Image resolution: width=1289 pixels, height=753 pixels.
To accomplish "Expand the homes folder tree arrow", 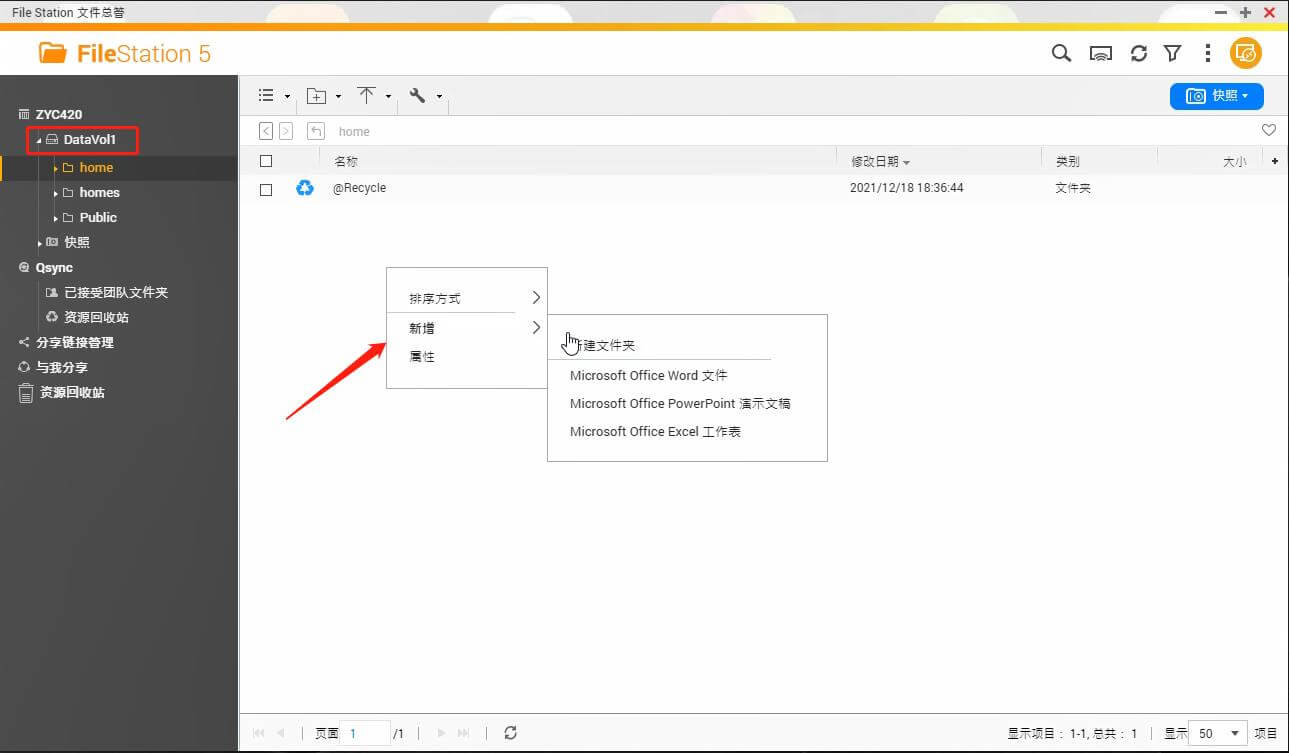I will point(56,193).
